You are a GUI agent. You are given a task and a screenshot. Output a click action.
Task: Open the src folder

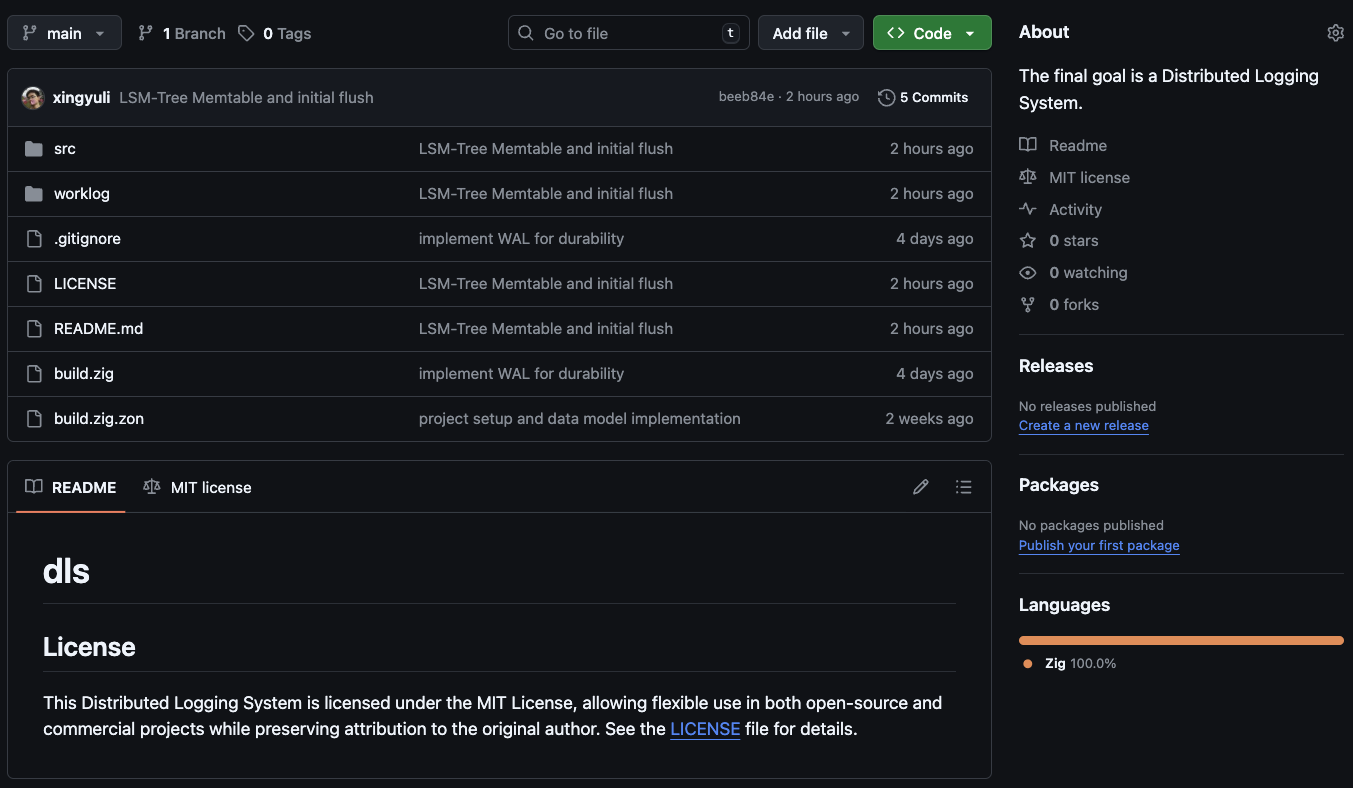point(65,149)
